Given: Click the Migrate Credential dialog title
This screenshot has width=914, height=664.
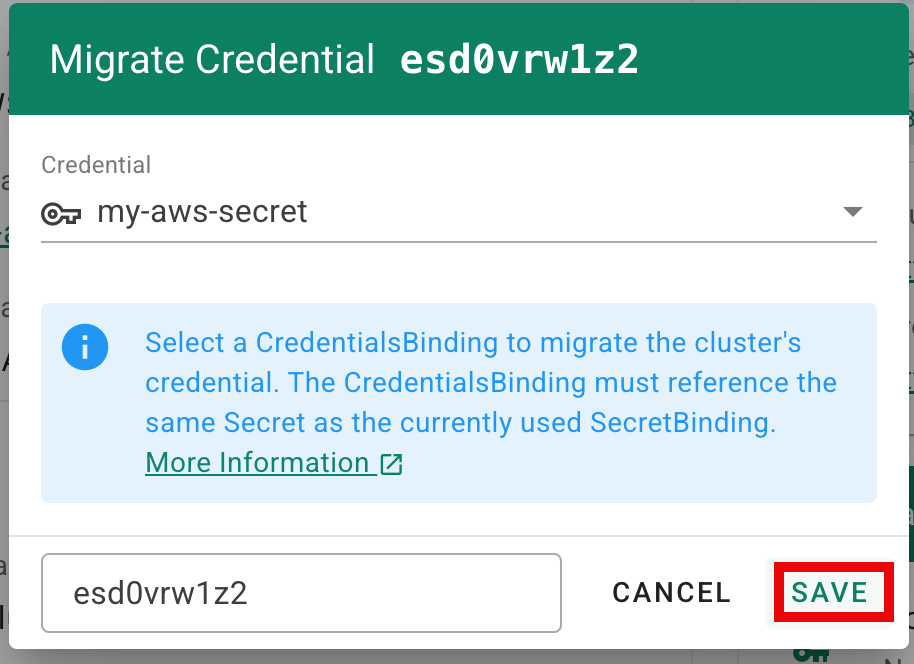Looking at the screenshot, I should coord(212,60).
